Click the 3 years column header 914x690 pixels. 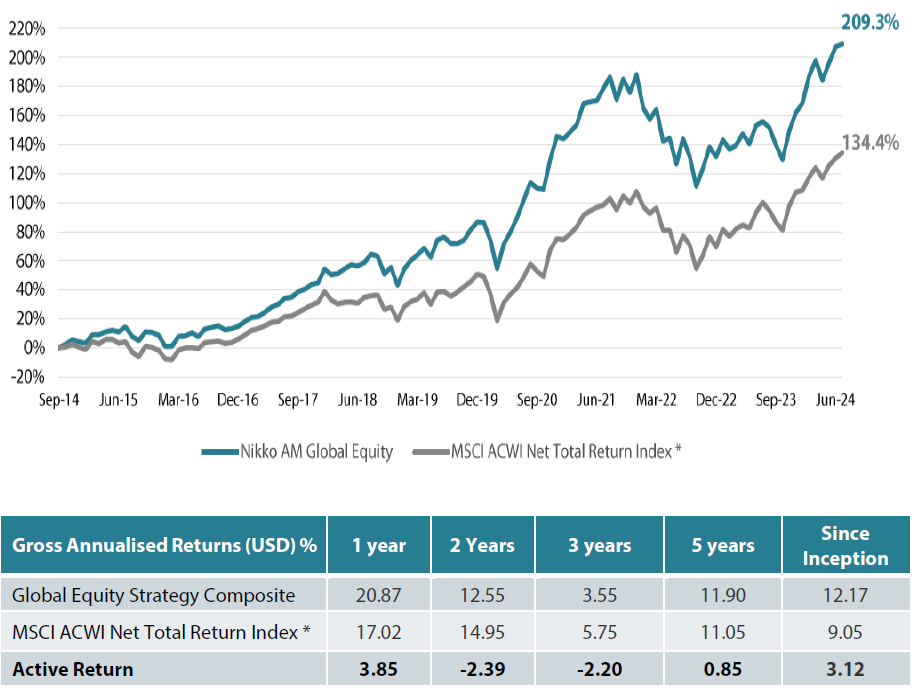point(600,545)
